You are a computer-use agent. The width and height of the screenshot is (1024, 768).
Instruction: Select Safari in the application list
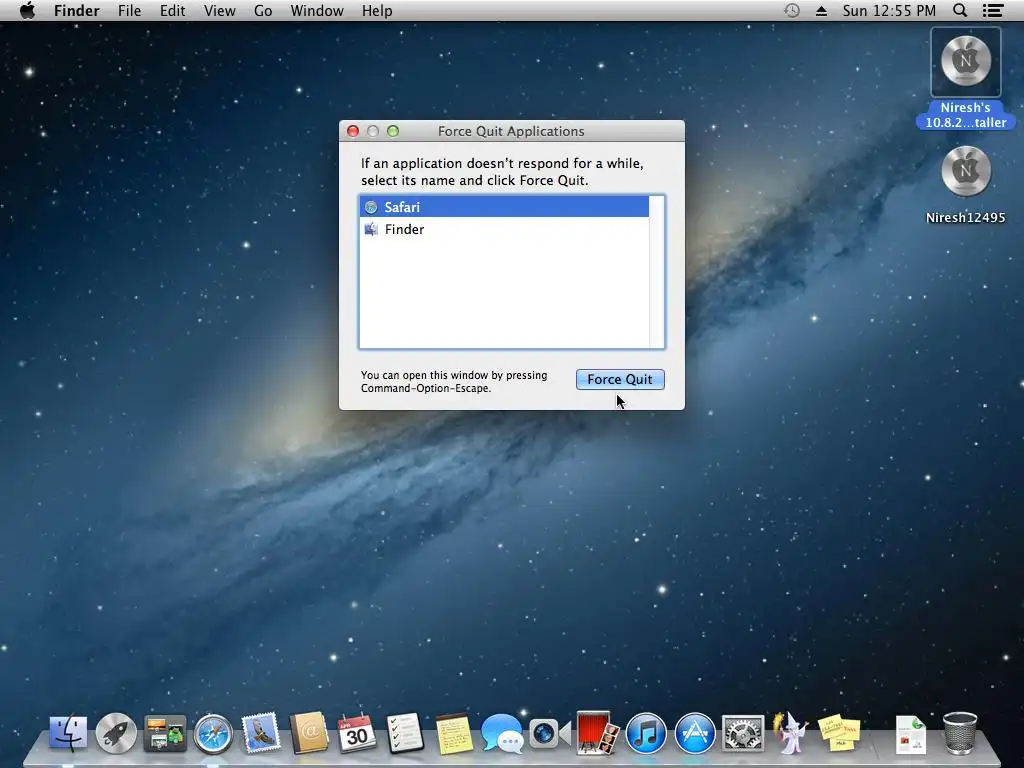coord(504,207)
